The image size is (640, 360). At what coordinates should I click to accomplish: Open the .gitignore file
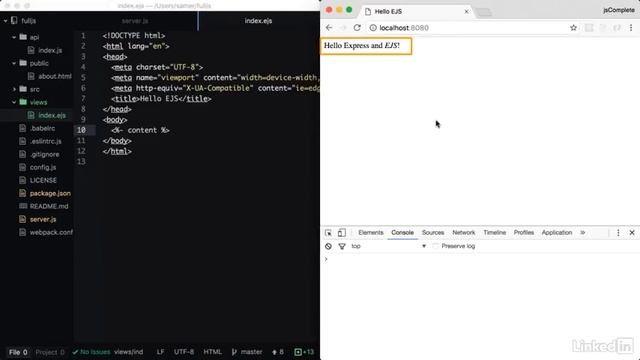coord(44,154)
